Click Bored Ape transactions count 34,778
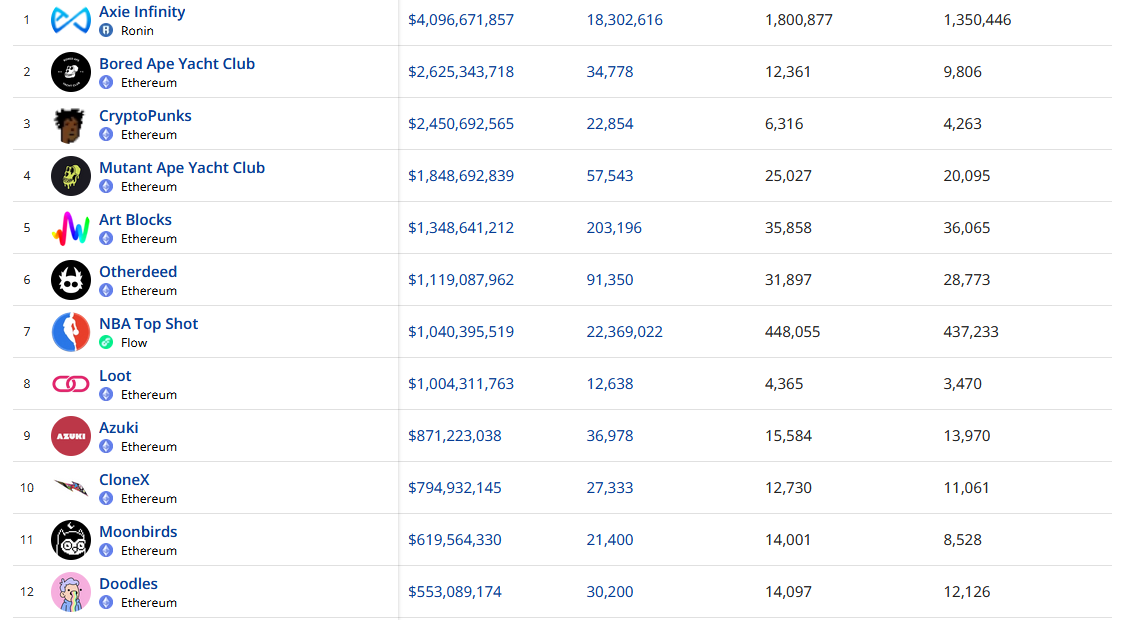 (610, 72)
